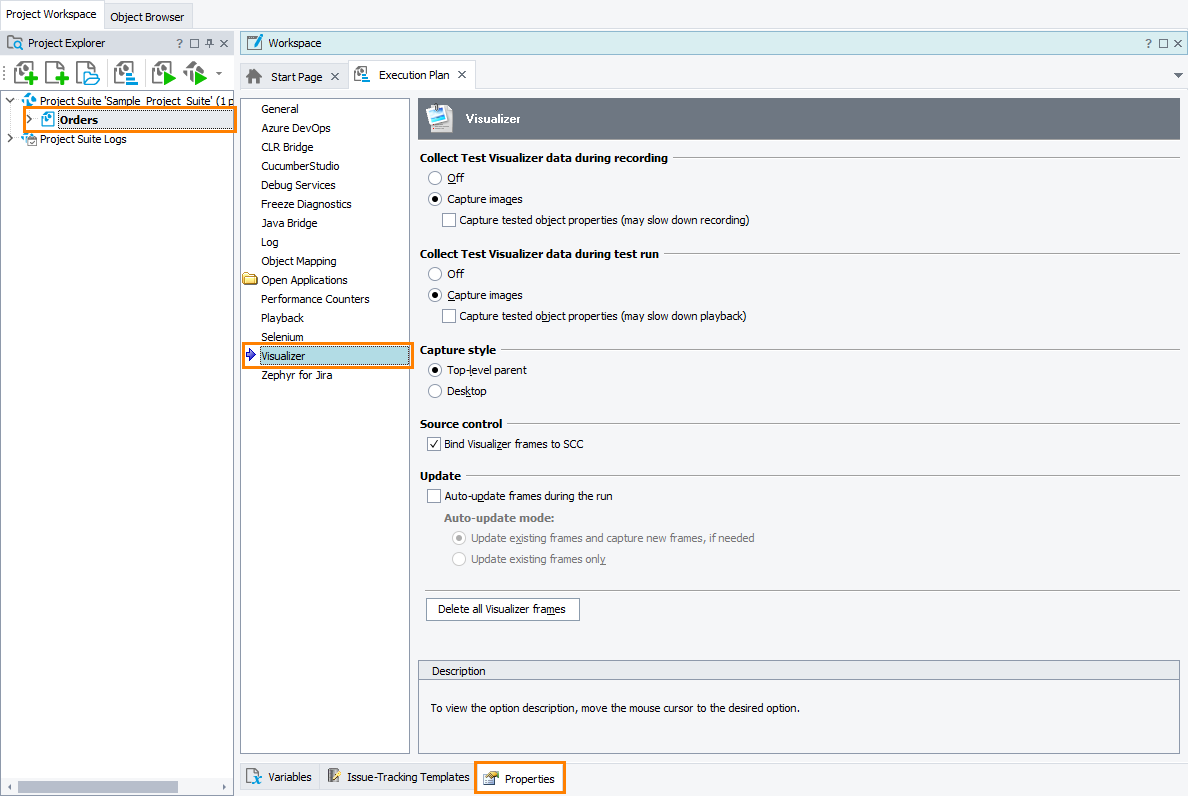This screenshot has width=1188, height=796.
Task: Switch to the Object Browser tab
Action: 147,16
